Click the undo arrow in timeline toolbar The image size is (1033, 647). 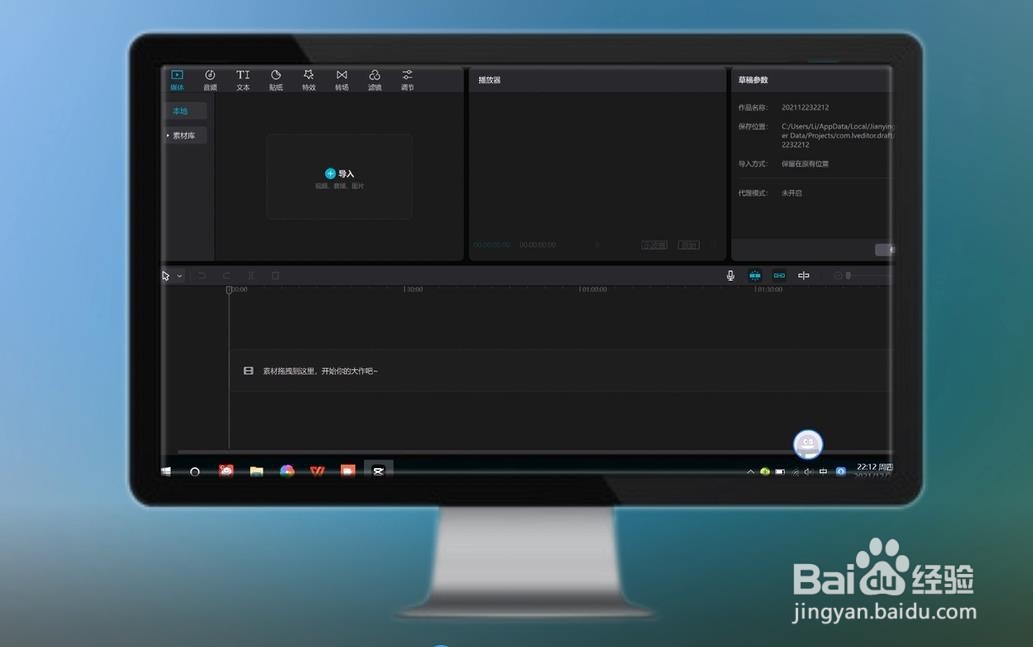202,275
